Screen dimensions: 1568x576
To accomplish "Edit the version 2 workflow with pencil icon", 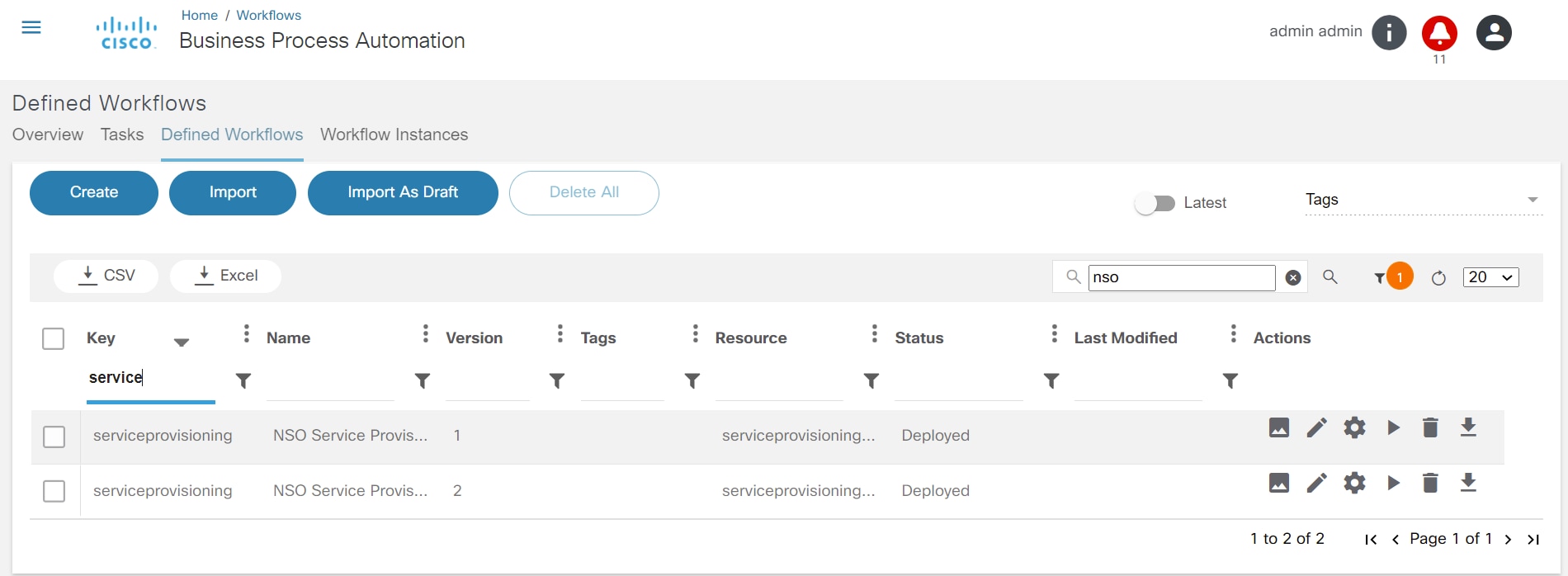I will (x=1316, y=483).
